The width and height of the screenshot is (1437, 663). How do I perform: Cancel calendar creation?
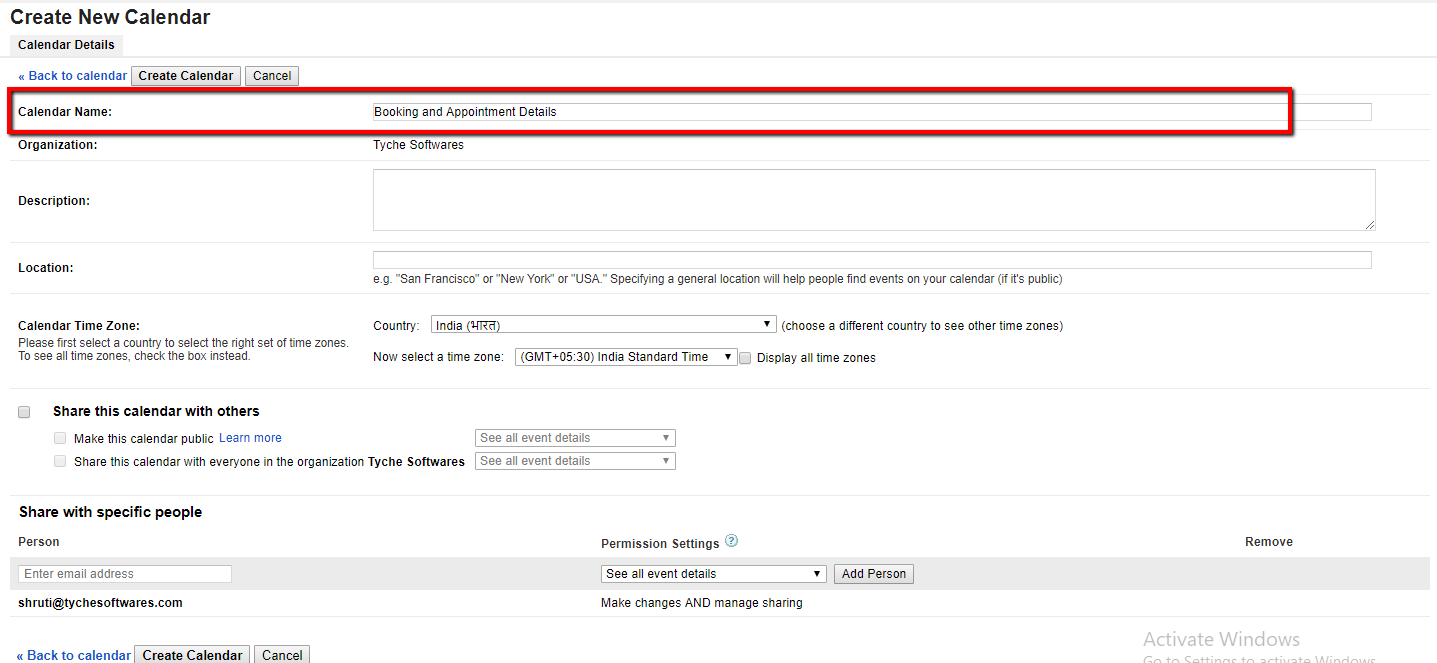click(x=271, y=75)
